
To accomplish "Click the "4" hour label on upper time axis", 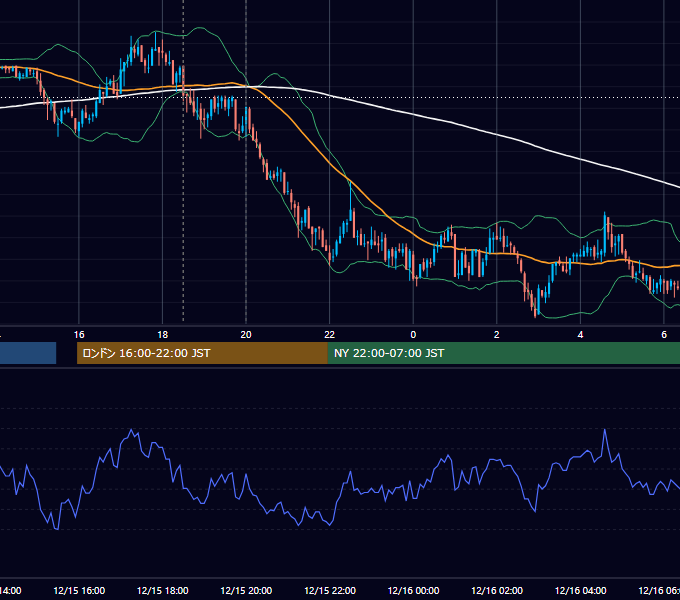I will (x=580, y=335).
